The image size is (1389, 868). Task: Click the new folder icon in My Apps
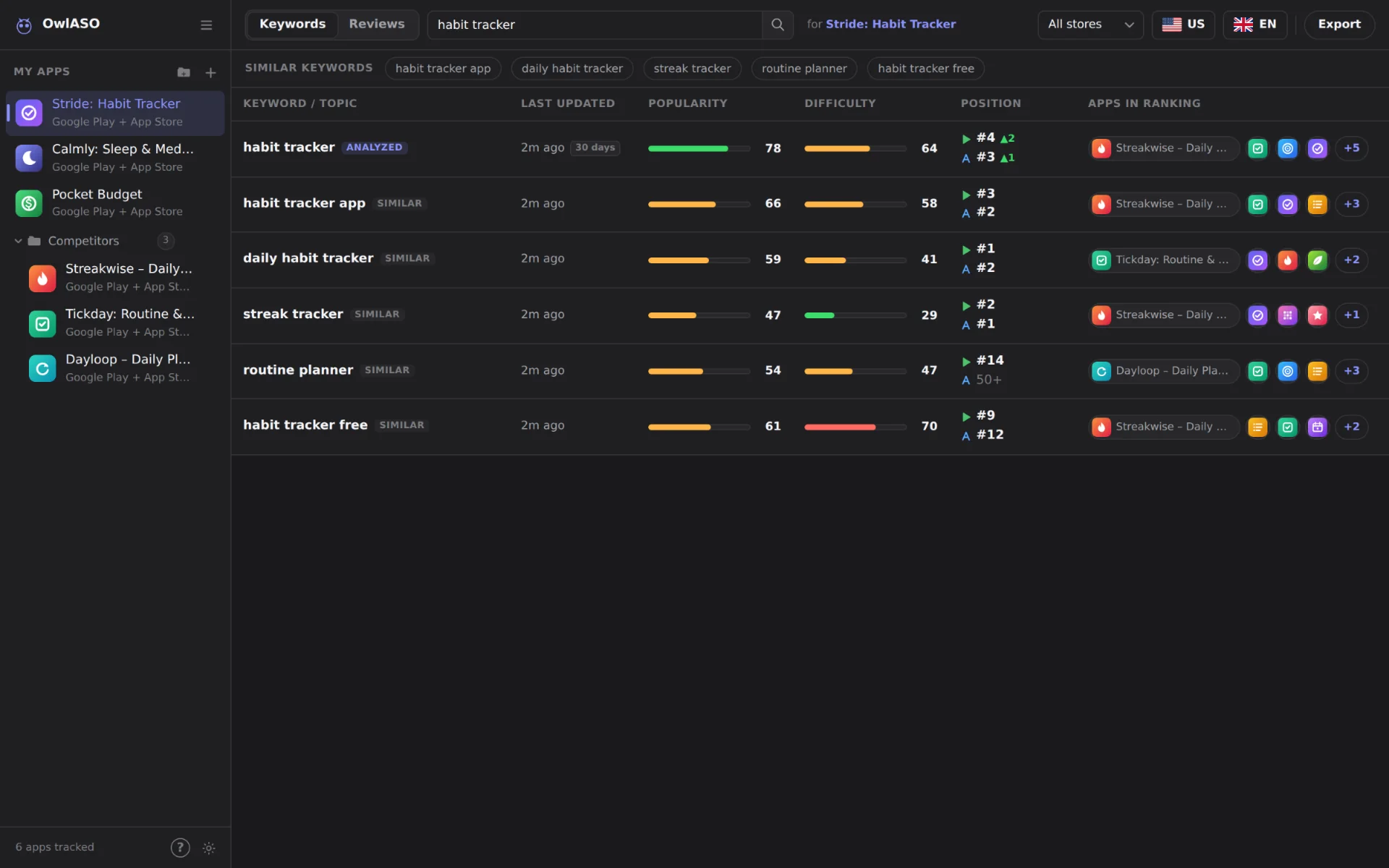(x=184, y=72)
